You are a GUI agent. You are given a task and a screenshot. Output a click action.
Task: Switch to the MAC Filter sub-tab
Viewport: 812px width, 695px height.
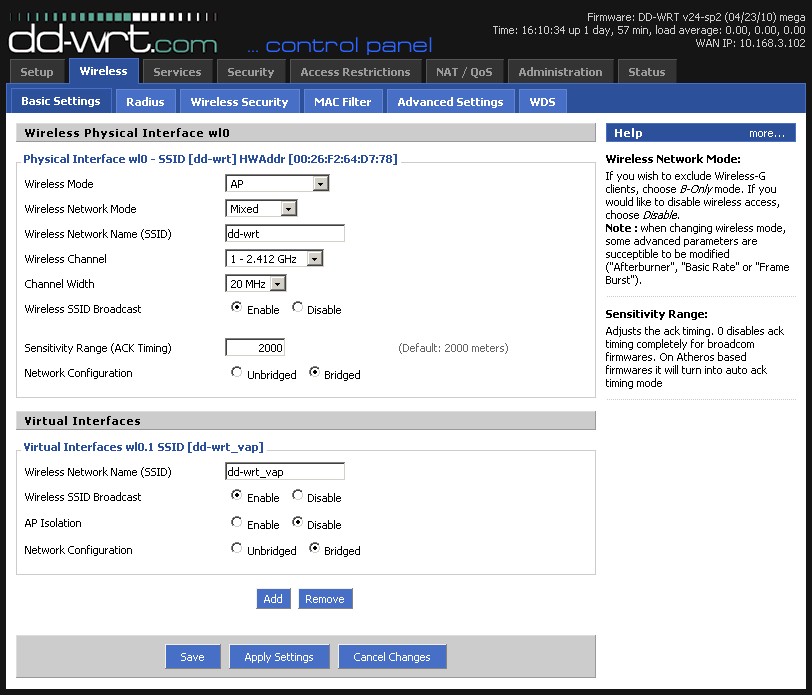(x=343, y=102)
